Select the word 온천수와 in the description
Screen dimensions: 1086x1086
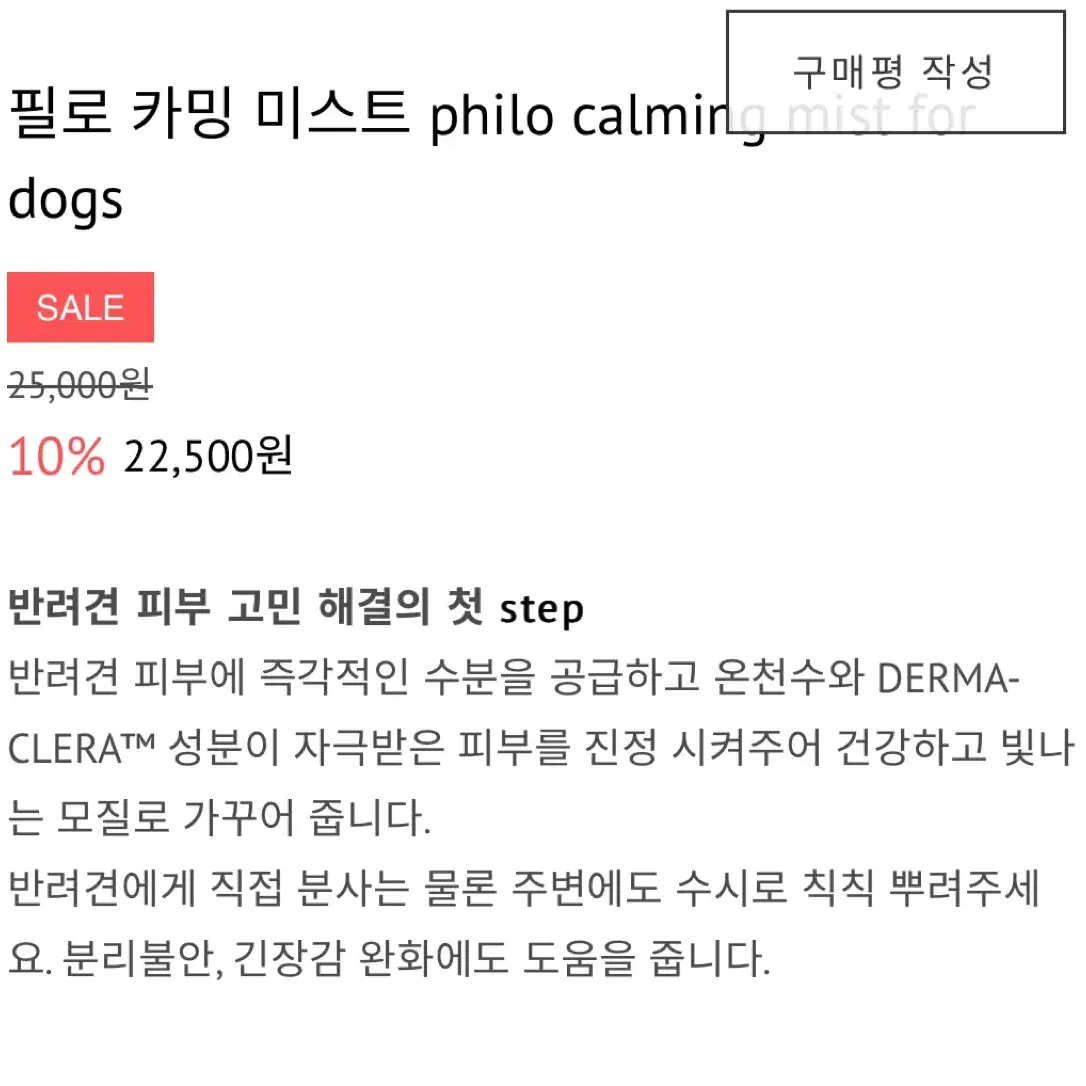click(x=787, y=677)
